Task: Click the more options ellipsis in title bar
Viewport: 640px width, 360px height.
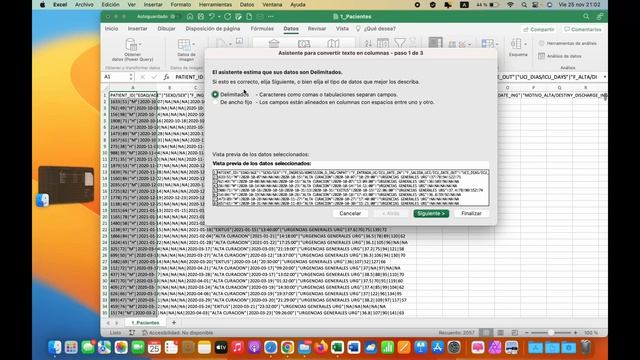Action: point(271,17)
